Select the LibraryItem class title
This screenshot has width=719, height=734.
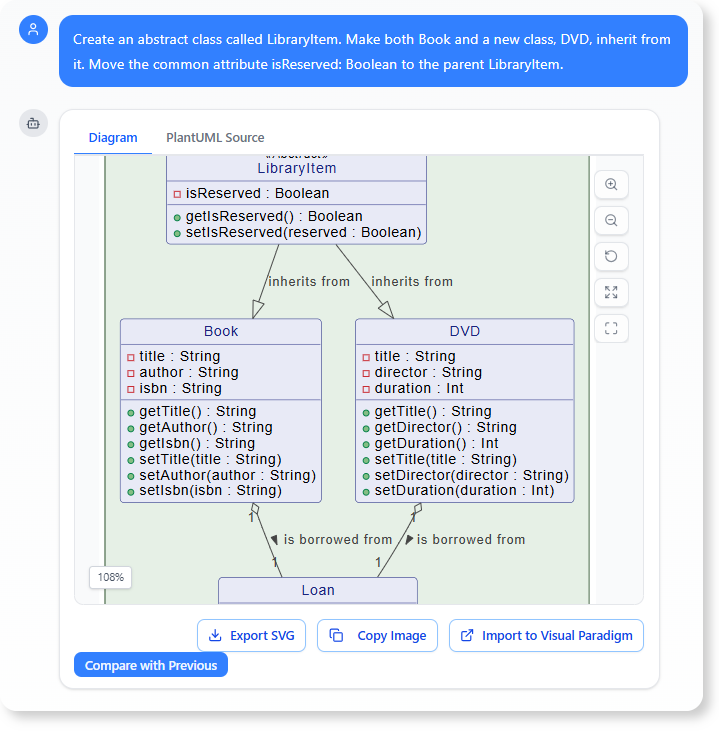[x=296, y=168]
